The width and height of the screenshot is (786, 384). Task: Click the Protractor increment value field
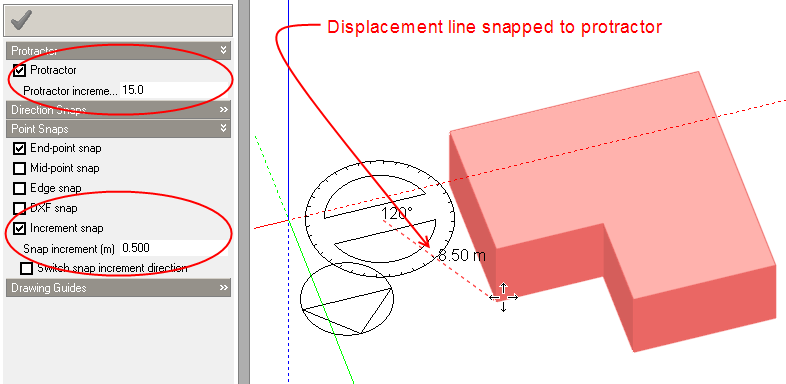(174, 90)
